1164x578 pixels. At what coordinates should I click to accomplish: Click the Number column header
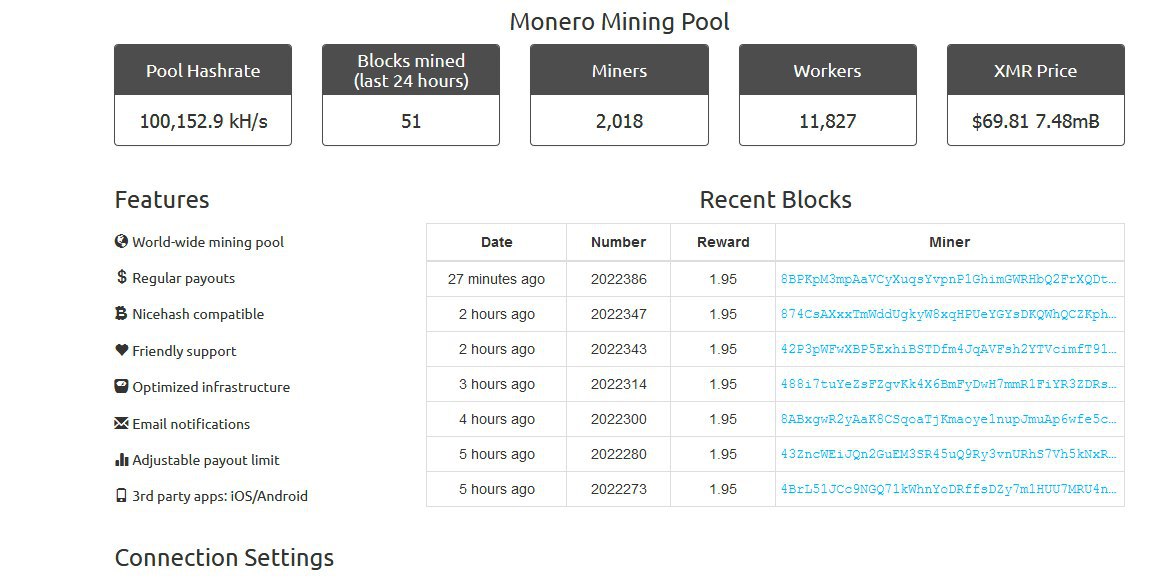(618, 242)
